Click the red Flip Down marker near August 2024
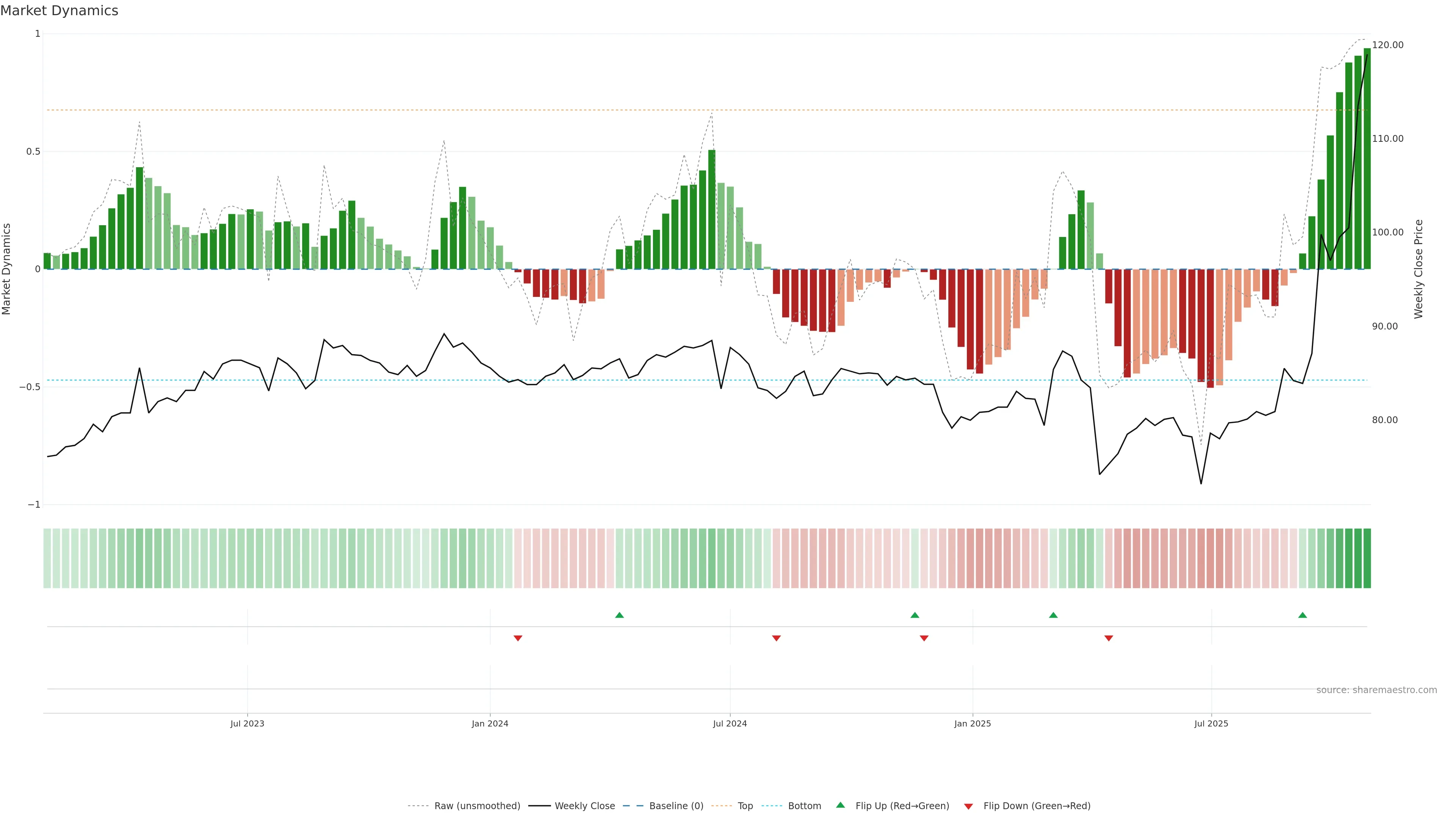 pos(776,638)
